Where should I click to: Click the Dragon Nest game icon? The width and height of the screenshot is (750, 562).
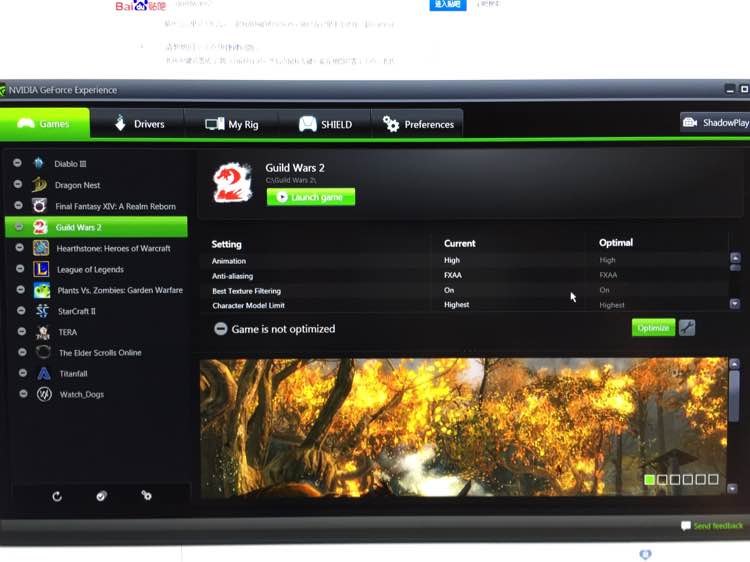click(x=39, y=184)
